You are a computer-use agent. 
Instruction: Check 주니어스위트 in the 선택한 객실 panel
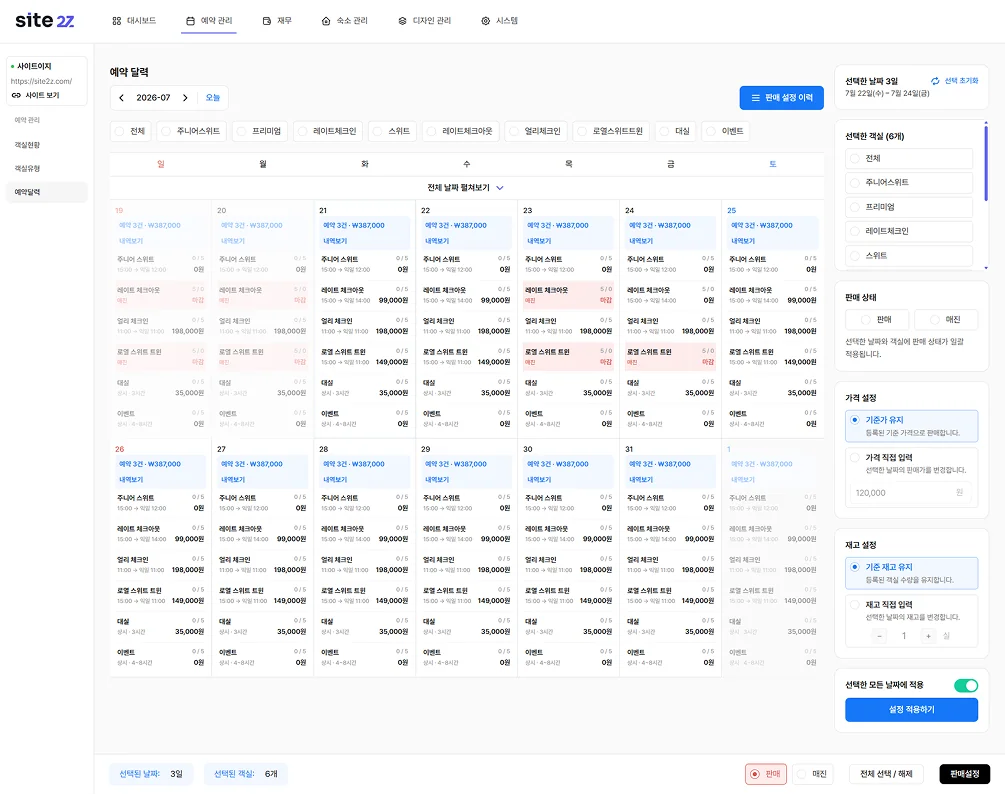pos(909,183)
